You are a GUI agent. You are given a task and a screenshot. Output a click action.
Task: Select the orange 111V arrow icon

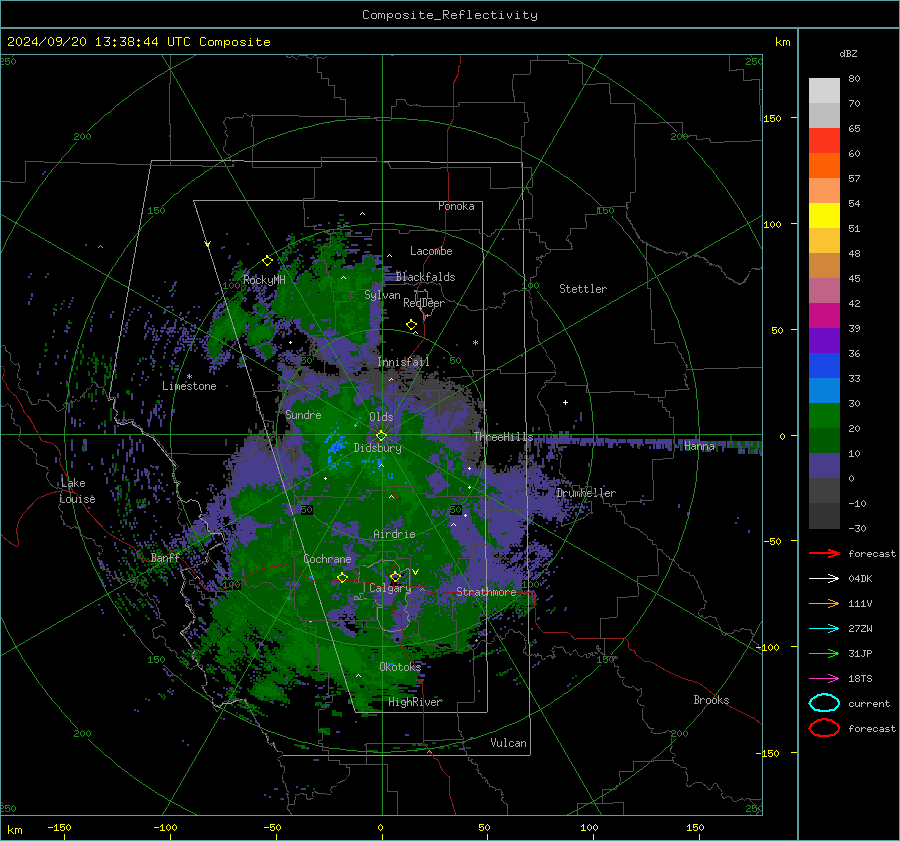click(x=824, y=603)
